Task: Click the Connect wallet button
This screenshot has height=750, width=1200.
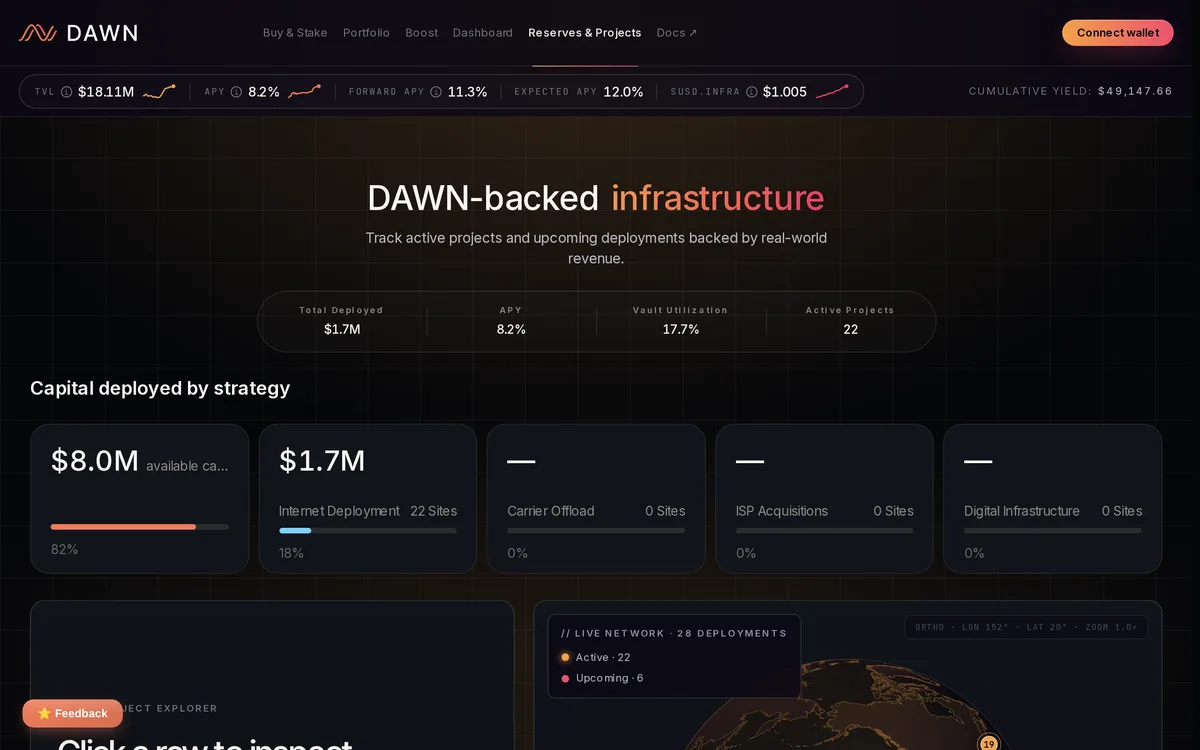Action: [1118, 33]
